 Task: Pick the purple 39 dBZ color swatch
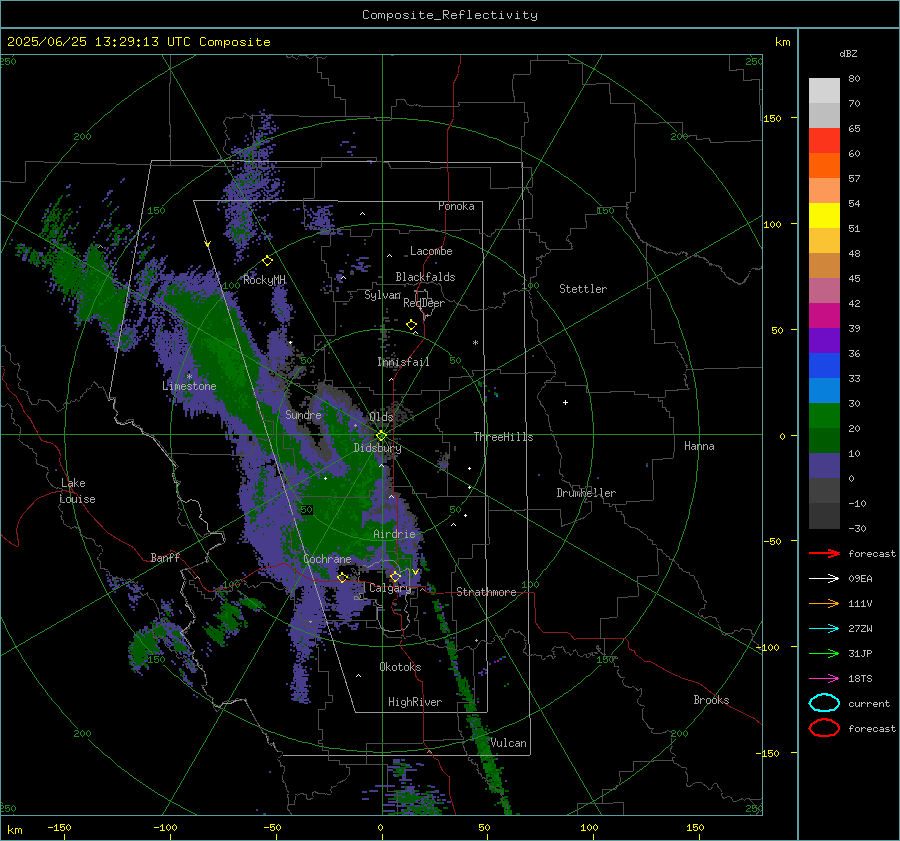(824, 340)
